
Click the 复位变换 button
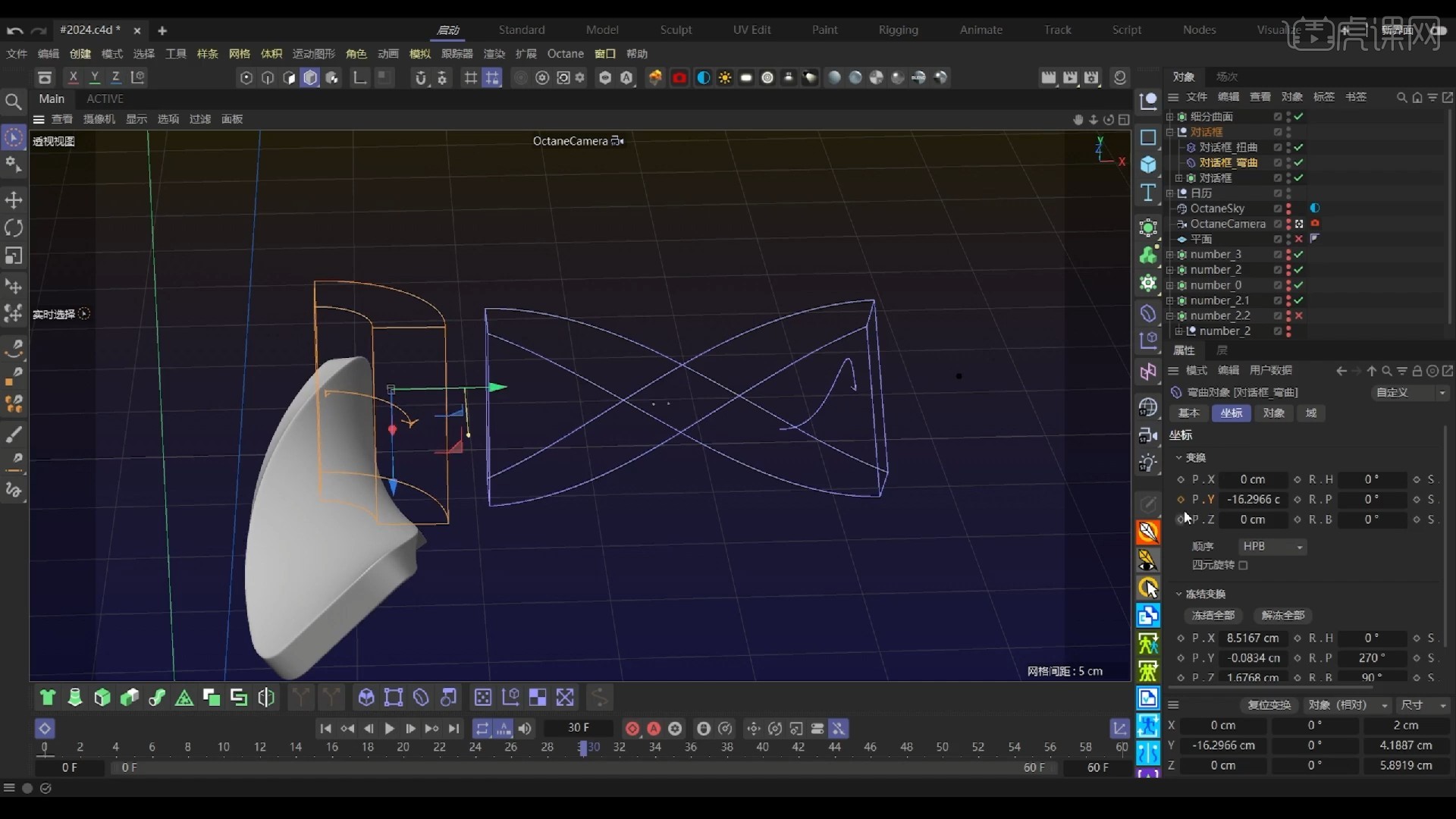pyautogui.click(x=1269, y=705)
